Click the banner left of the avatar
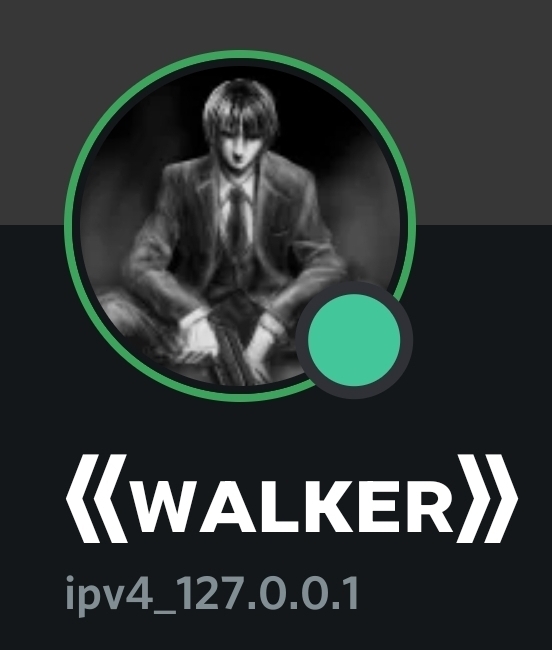This screenshot has width=552, height=650. click(32, 112)
